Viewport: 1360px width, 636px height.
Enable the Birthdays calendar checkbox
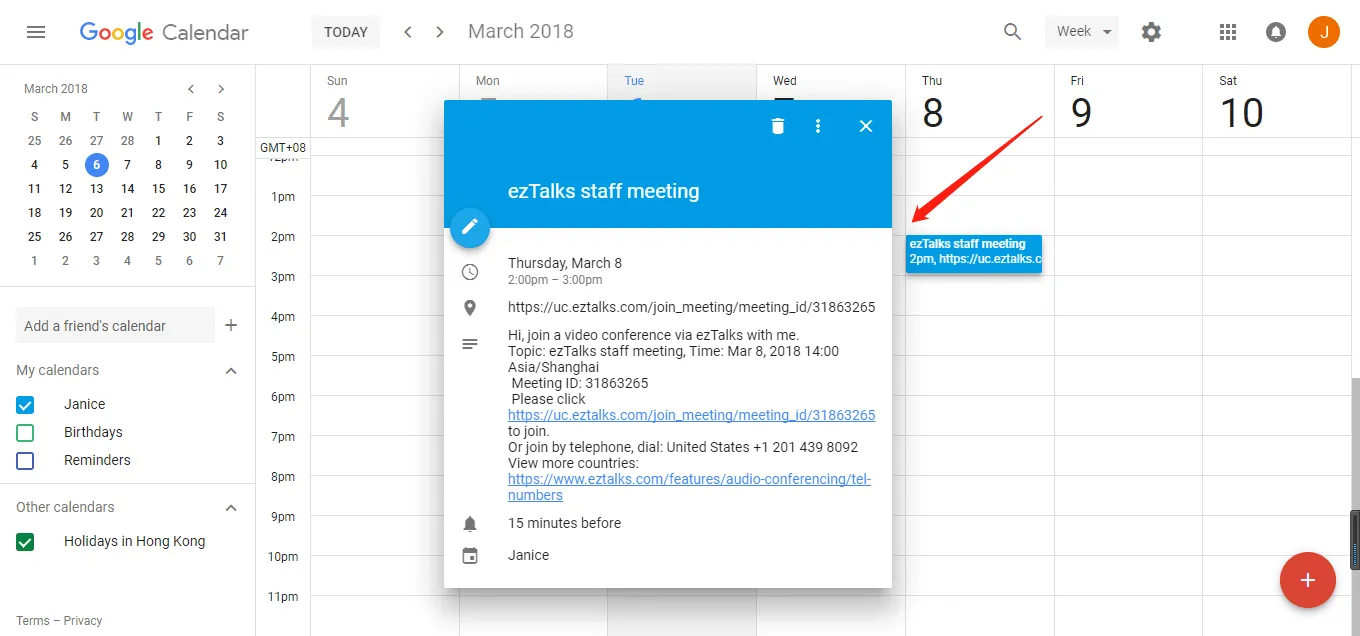(25, 433)
